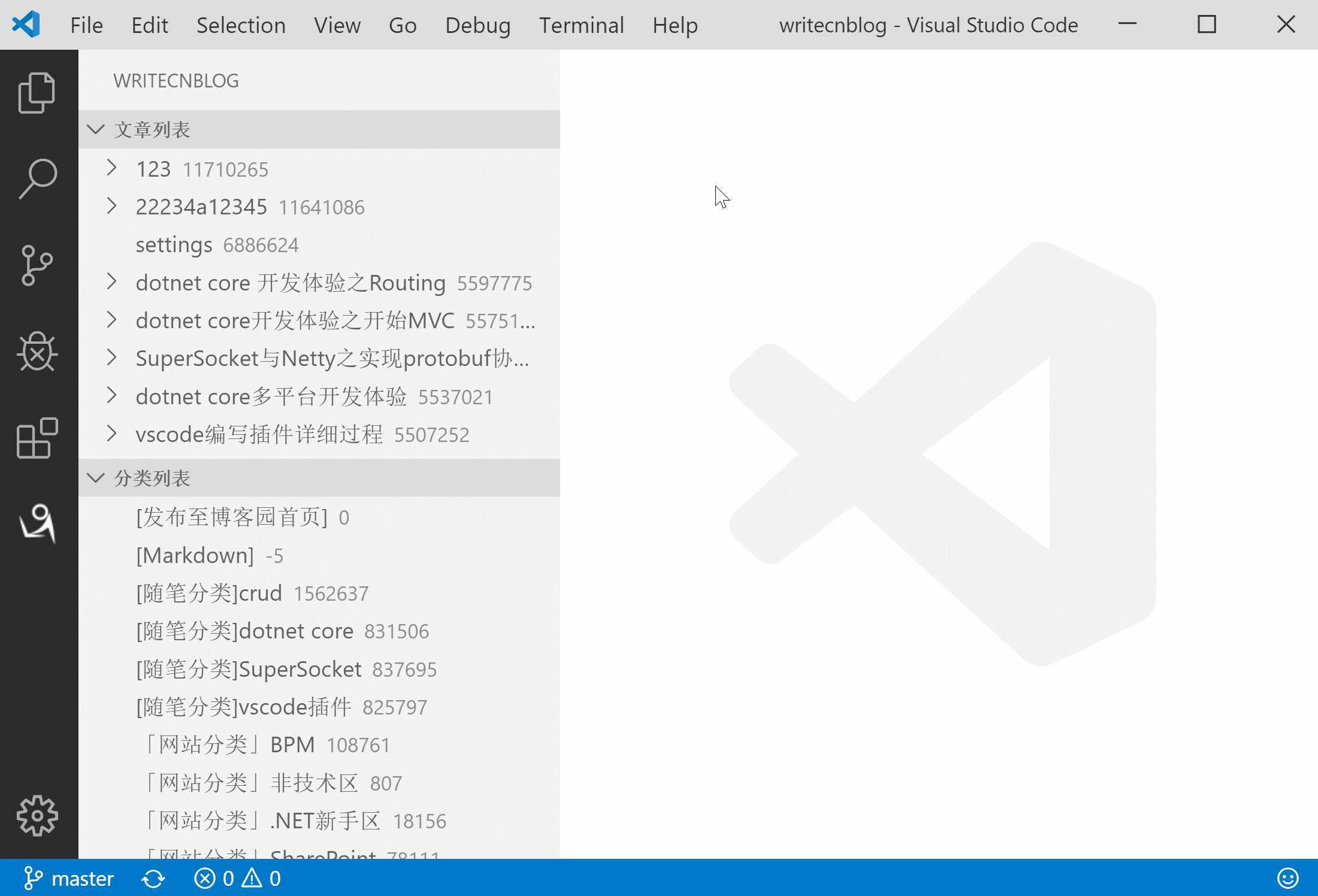Select the [Markdown] category item
The image size is (1318, 896).
[195, 555]
